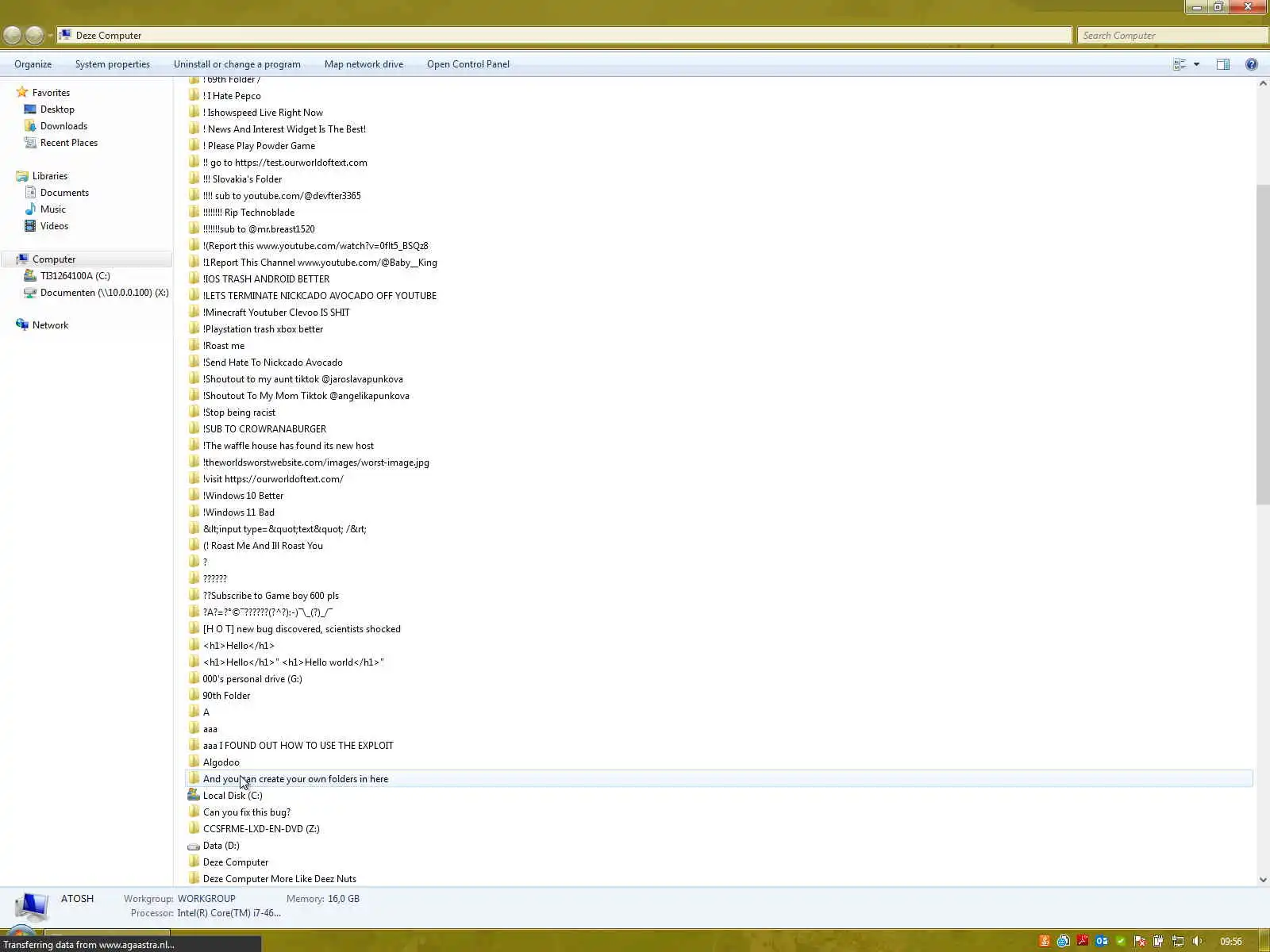Click the folder icon for '!!! Slovakia's Folder'
1270x952 pixels.
coord(194,178)
